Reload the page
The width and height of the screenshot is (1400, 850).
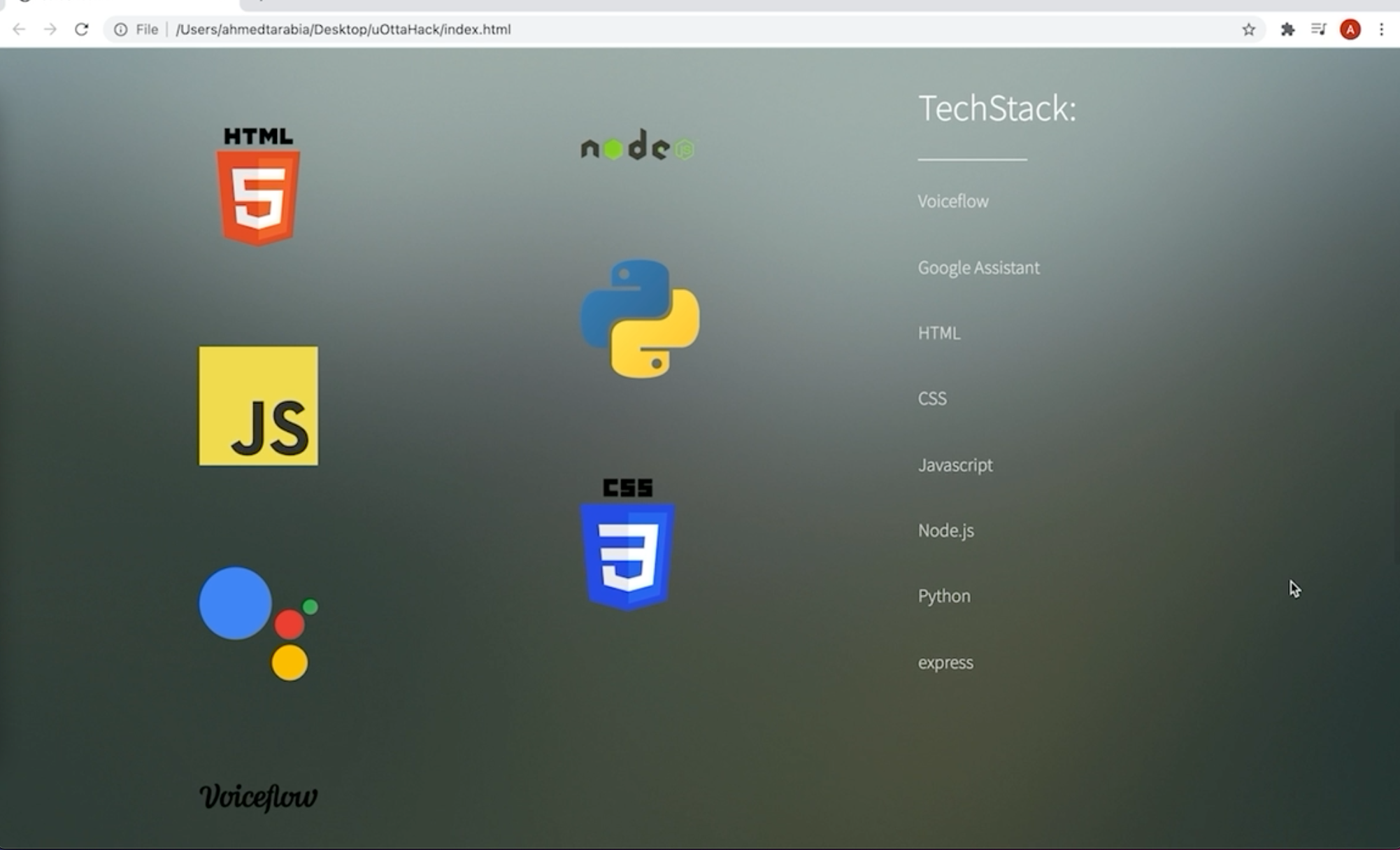point(82,29)
